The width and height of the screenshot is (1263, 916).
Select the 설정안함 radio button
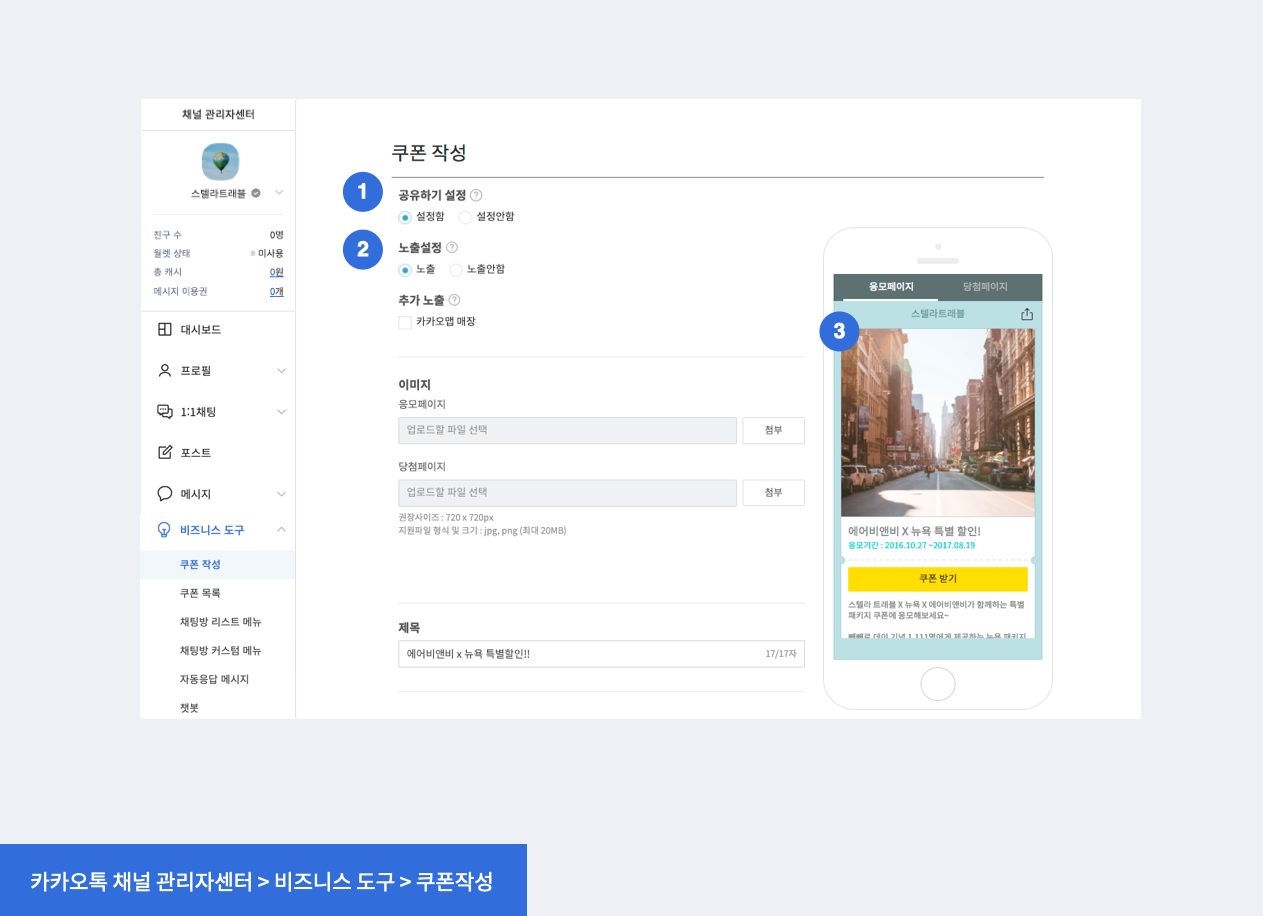coord(465,217)
